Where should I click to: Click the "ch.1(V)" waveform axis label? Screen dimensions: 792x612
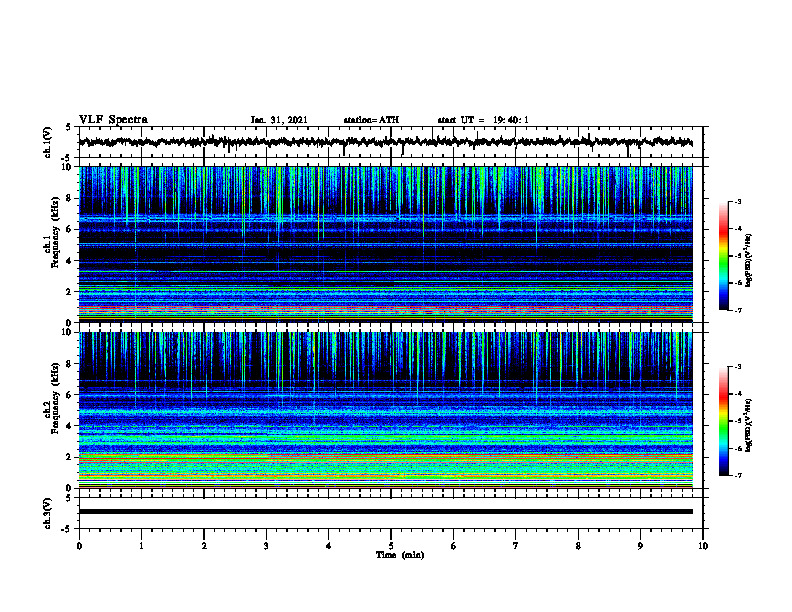[x=48, y=142]
